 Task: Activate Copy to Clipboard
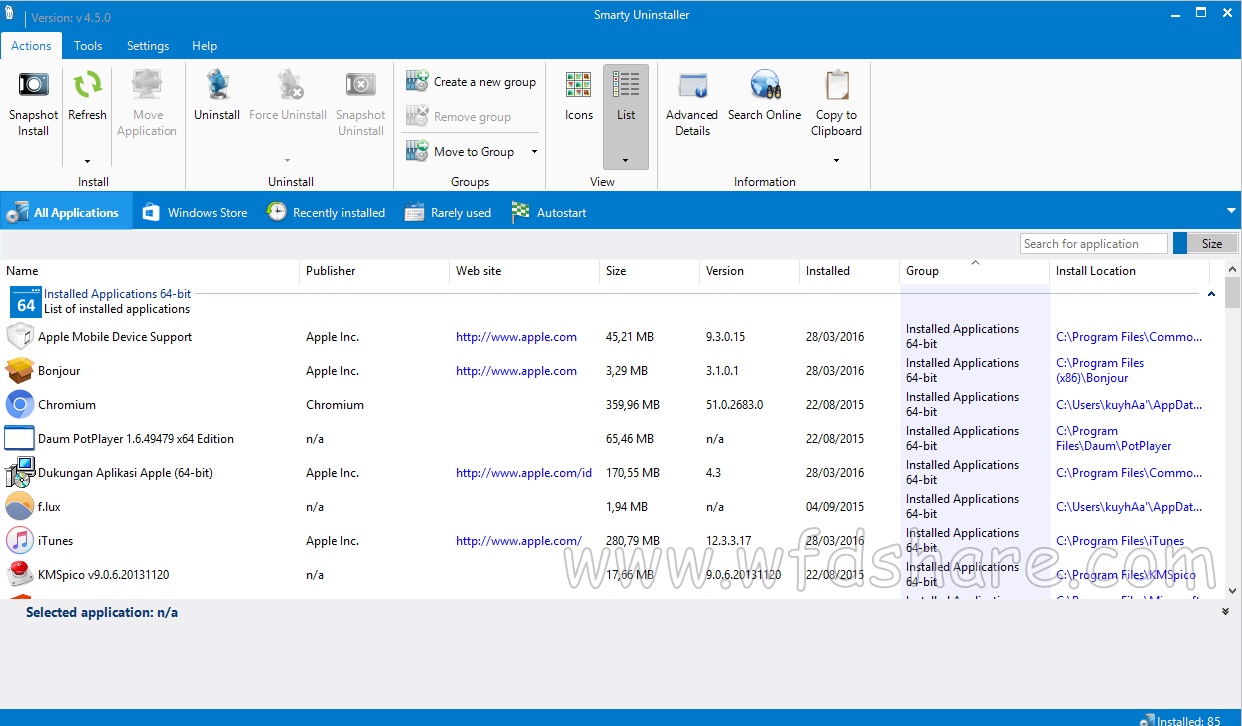click(836, 100)
